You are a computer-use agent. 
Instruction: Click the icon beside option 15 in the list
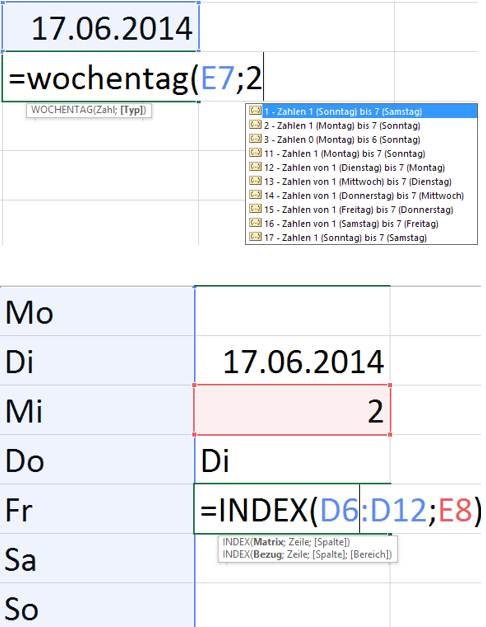click(x=255, y=208)
